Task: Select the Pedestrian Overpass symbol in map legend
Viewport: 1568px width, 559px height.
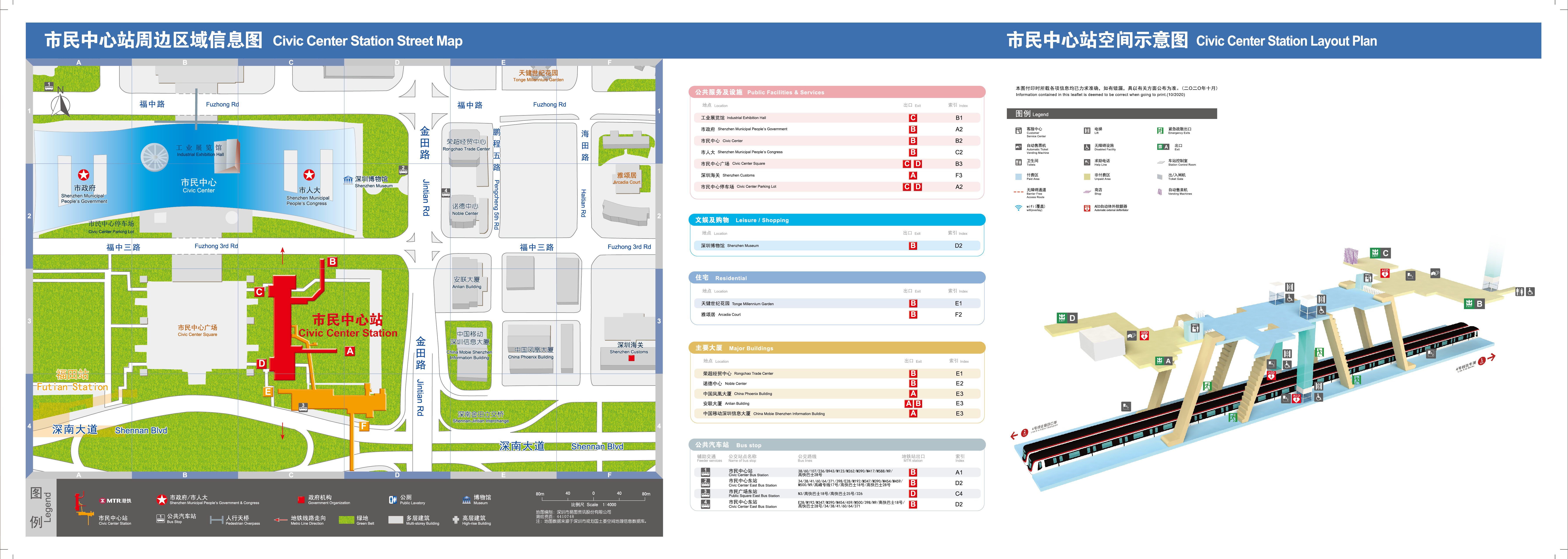Action: point(216,520)
